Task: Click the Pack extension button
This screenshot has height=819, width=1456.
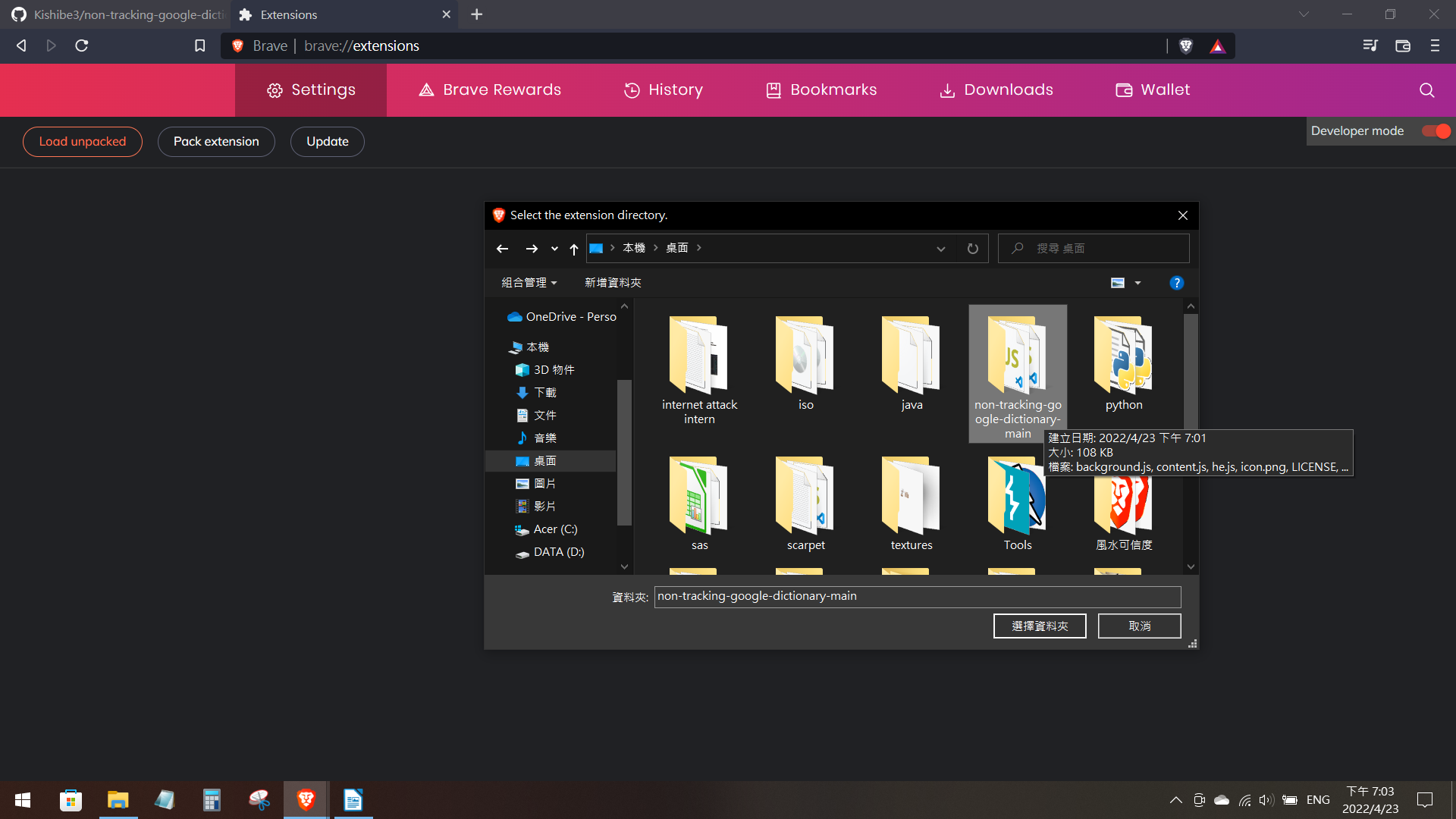Action: (216, 142)
